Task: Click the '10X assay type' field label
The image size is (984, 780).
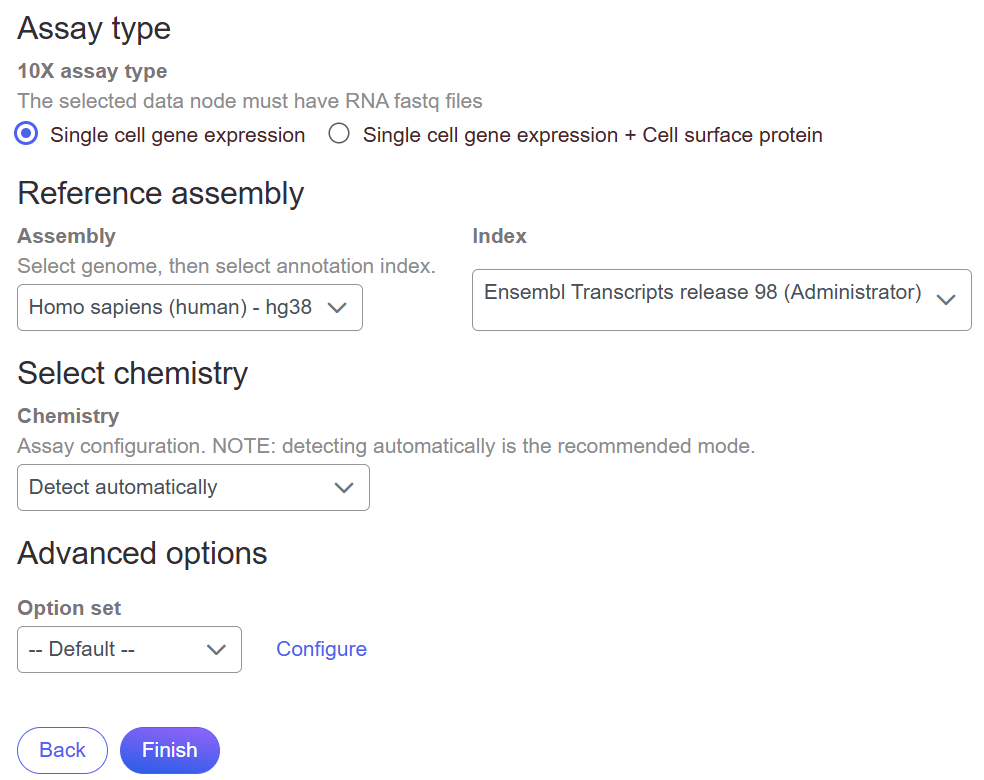Action: click(92, 72)
